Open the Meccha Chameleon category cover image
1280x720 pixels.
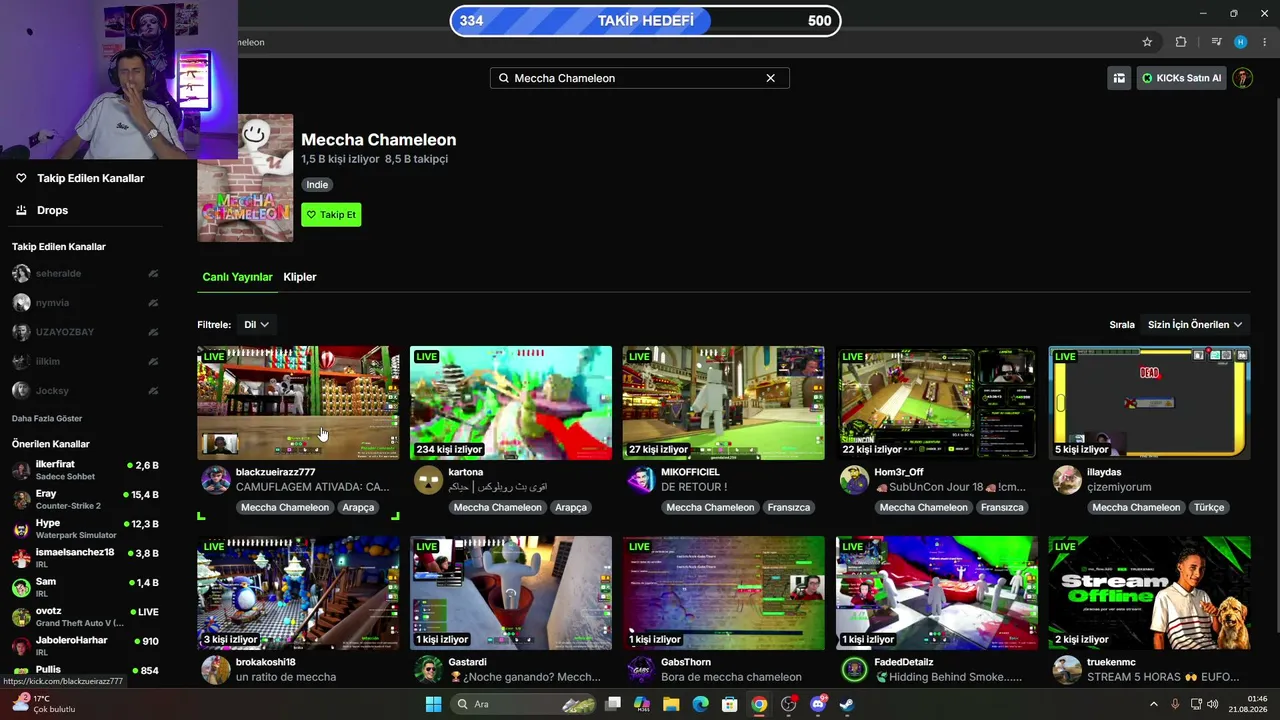(x=245, y=177)
